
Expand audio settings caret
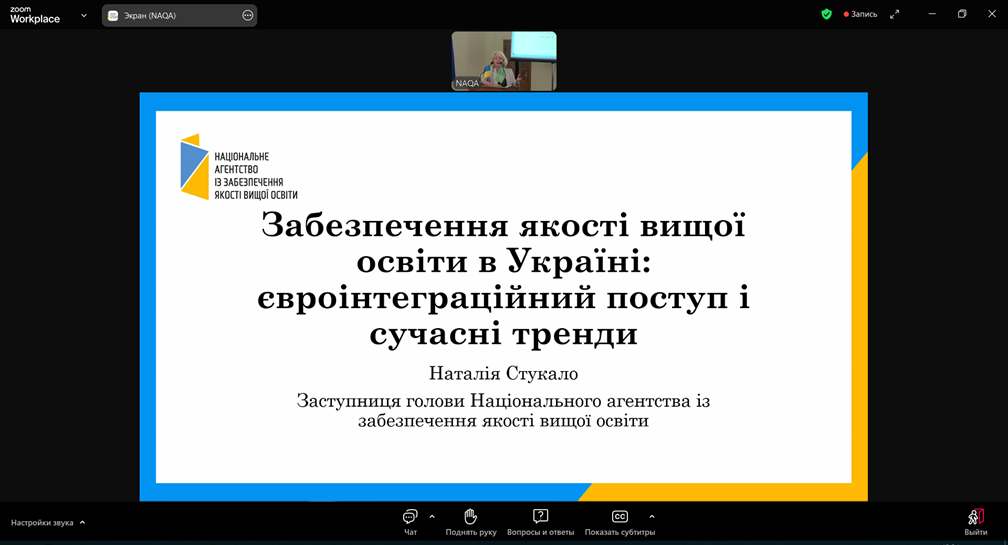point(82,523)
